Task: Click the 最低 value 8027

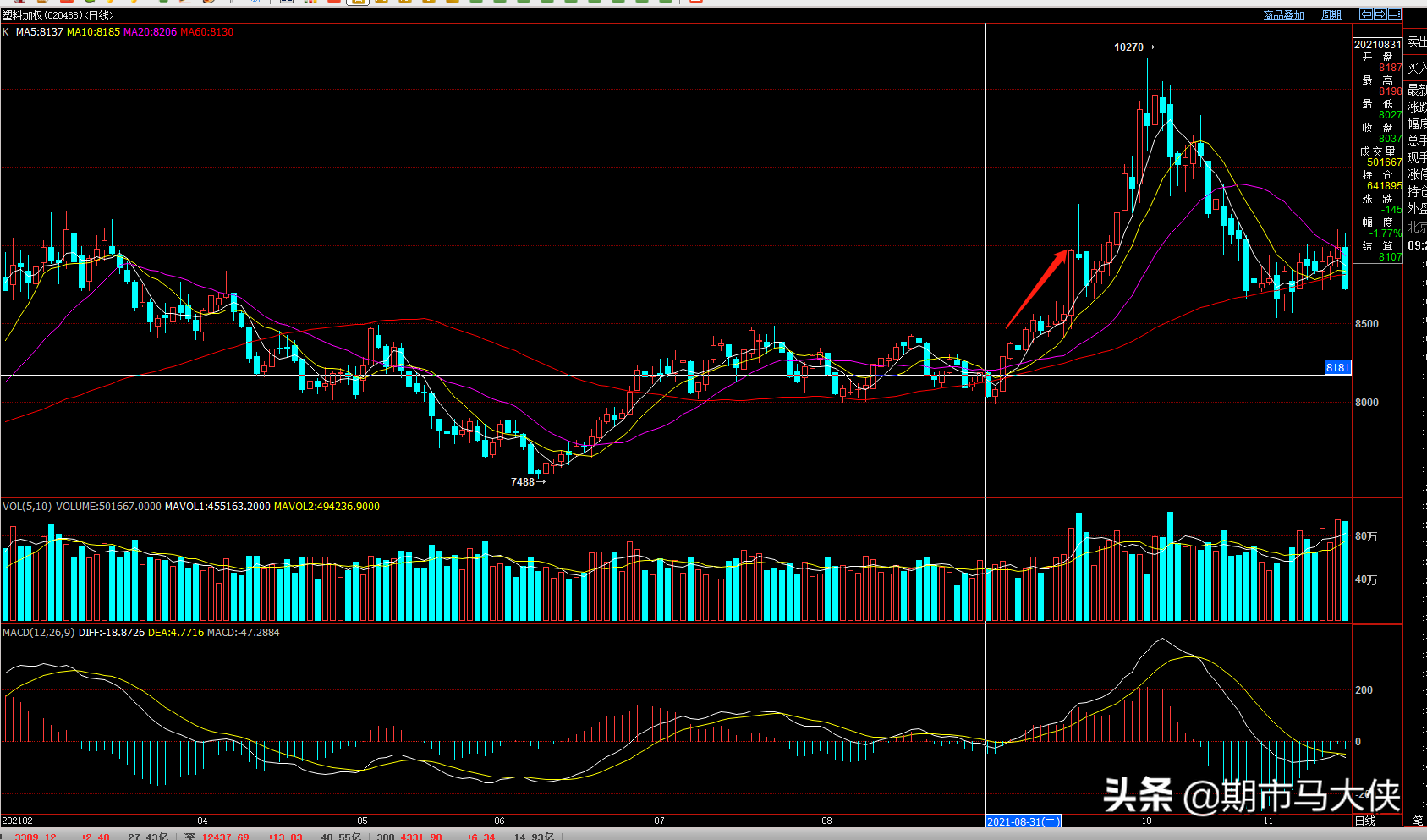Action: [1391, 115]
